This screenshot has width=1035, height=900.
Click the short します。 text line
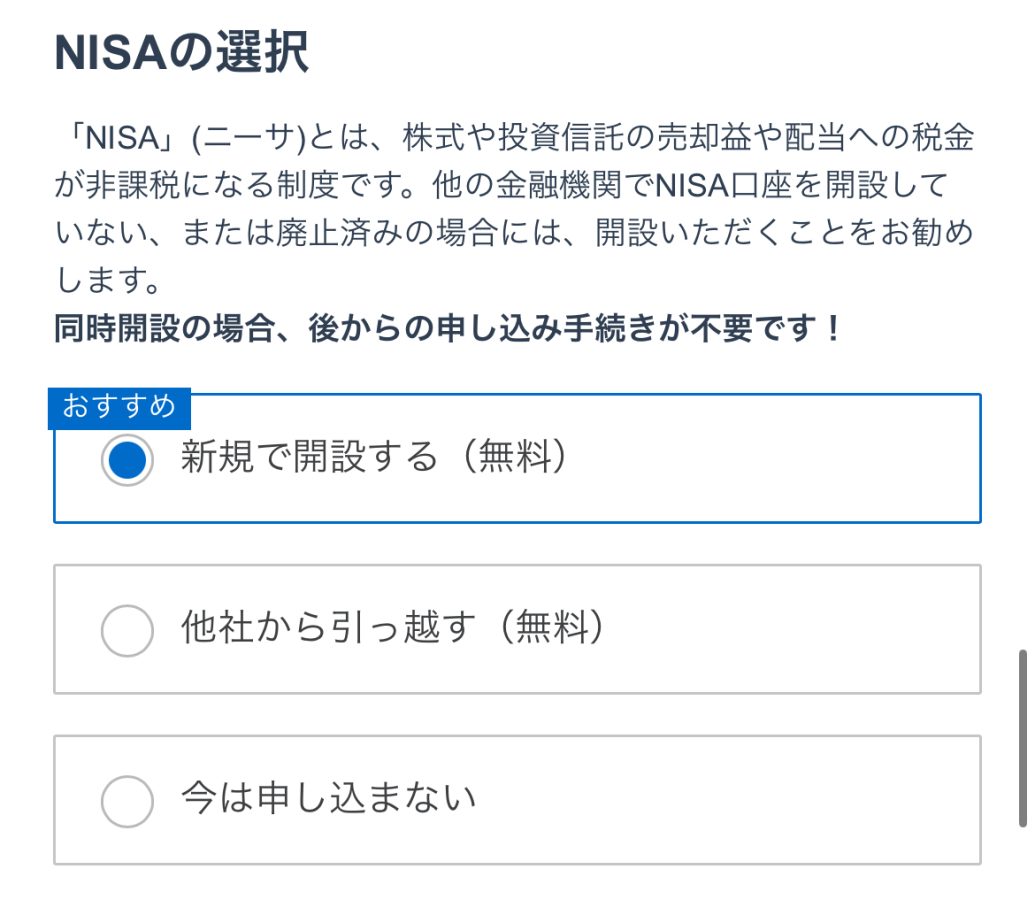109,281
